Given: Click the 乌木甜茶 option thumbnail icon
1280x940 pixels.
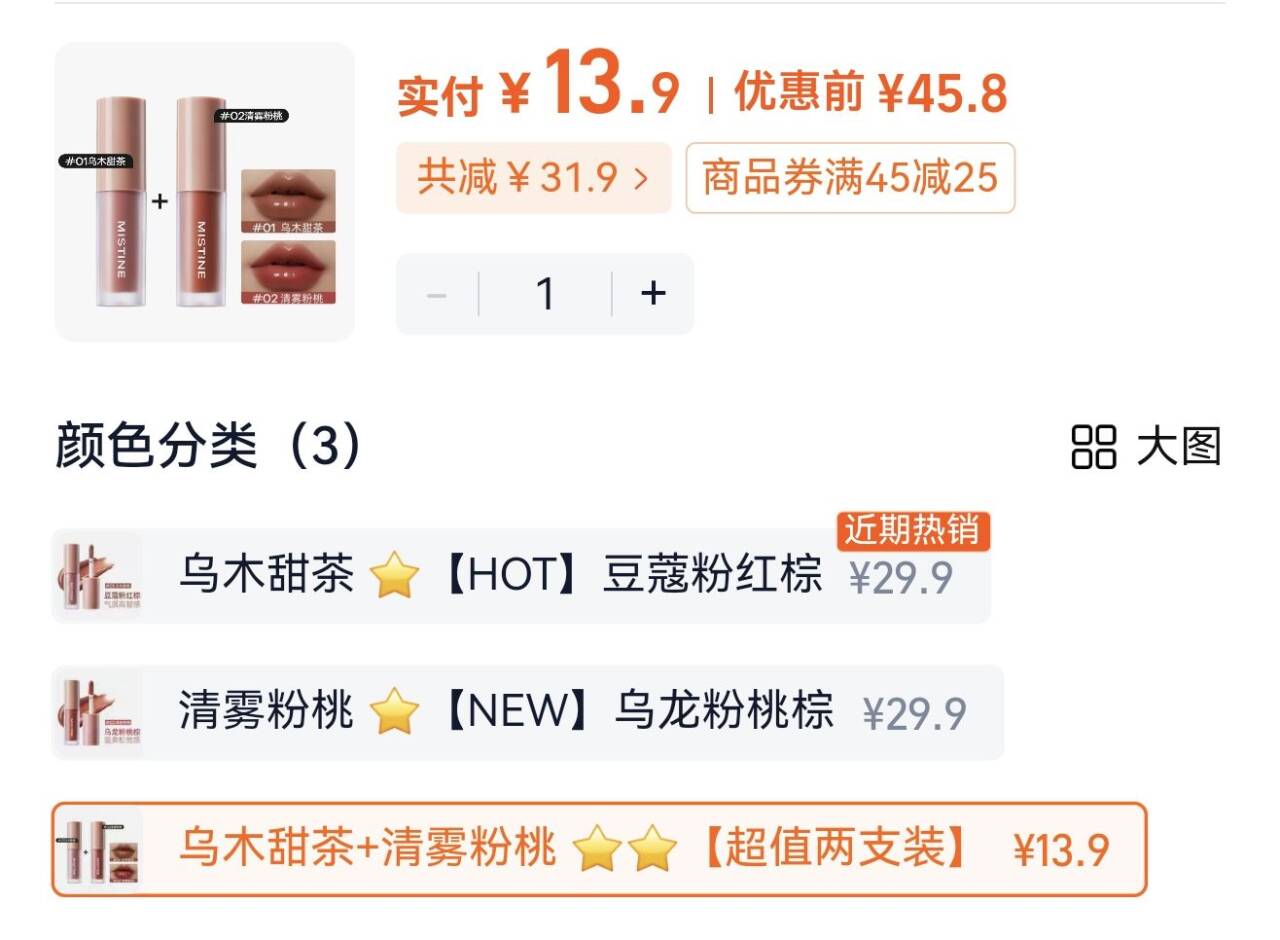Looking at the screenshot, I should point(99,576).
